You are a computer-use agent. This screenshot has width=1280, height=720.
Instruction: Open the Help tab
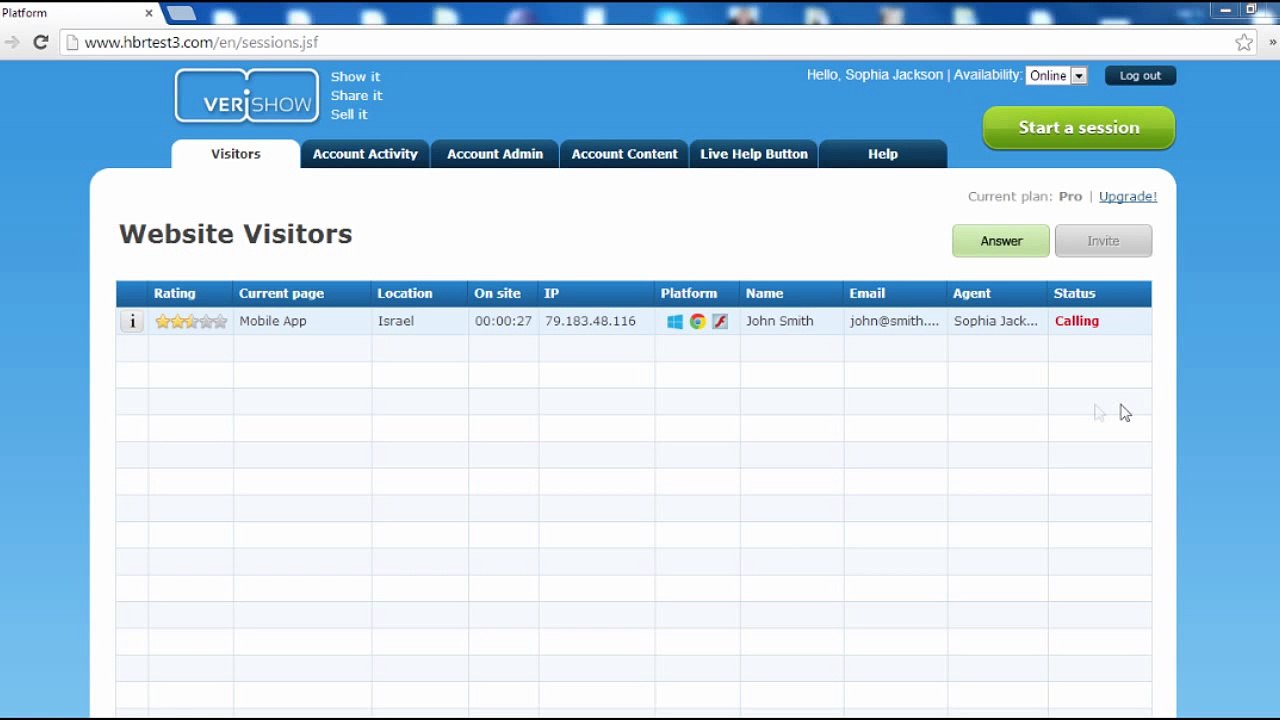[x=883, y=154]
